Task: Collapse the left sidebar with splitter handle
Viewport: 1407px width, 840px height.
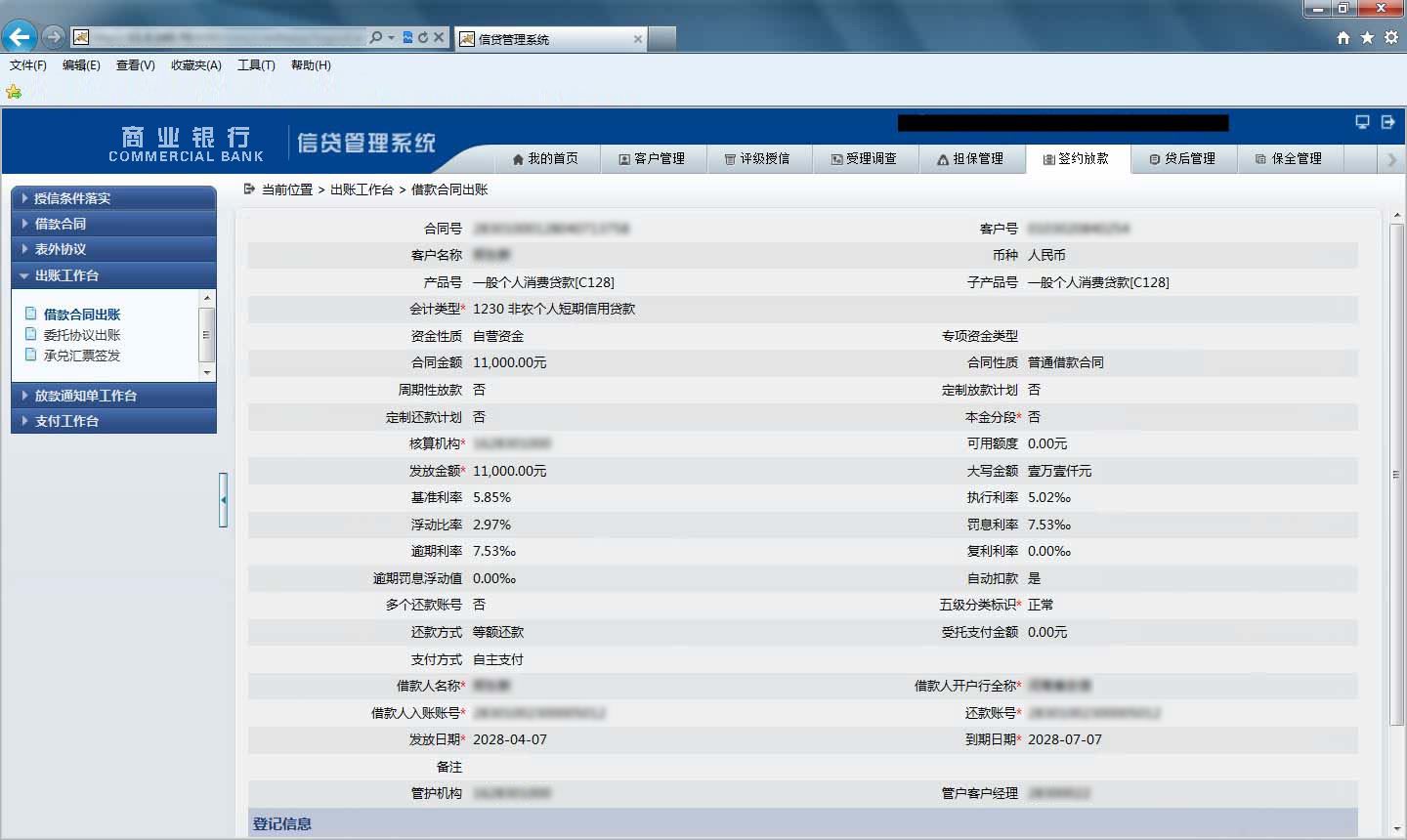Action: [x=223, y=500]
